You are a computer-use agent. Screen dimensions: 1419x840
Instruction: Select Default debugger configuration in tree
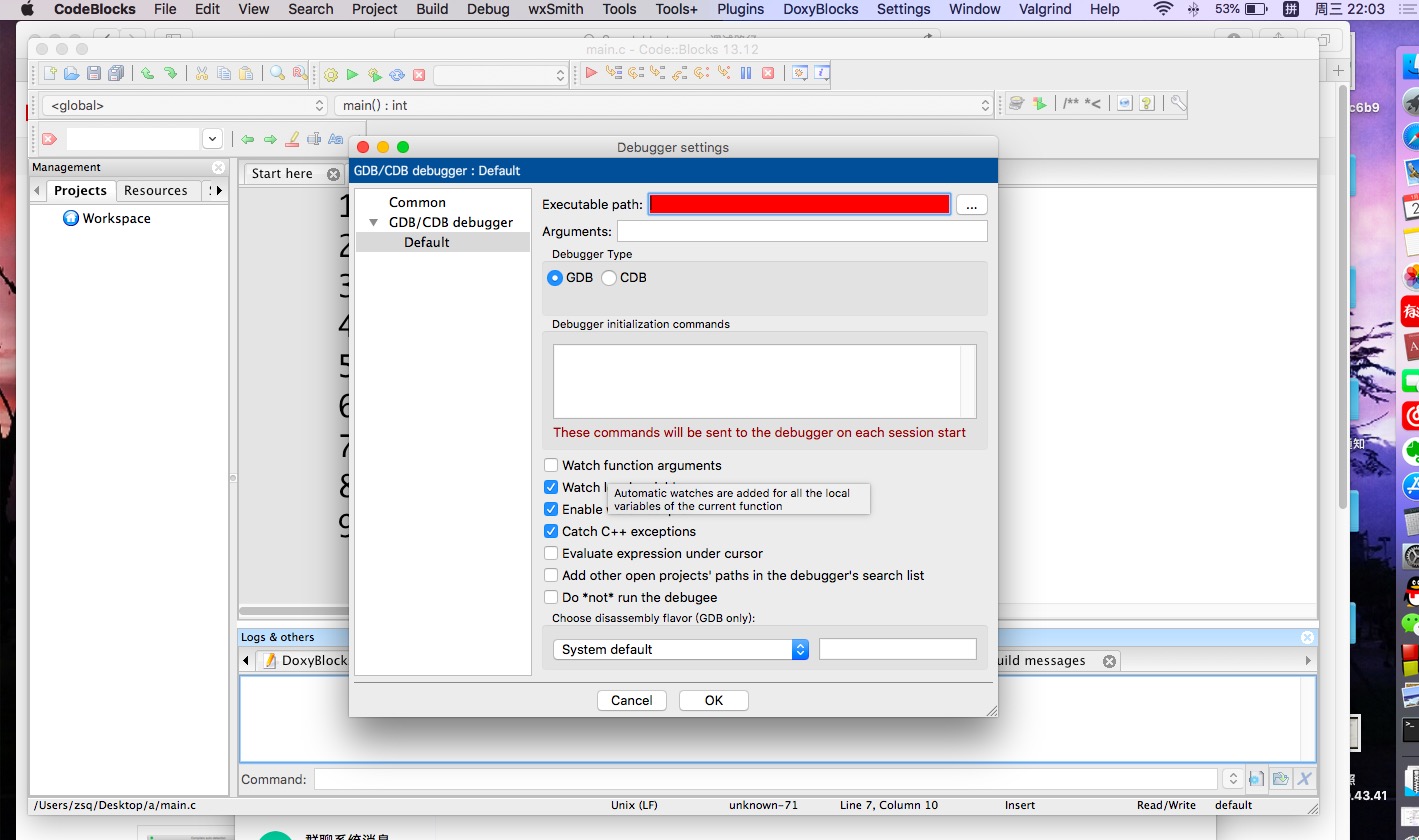pos(427,242)
